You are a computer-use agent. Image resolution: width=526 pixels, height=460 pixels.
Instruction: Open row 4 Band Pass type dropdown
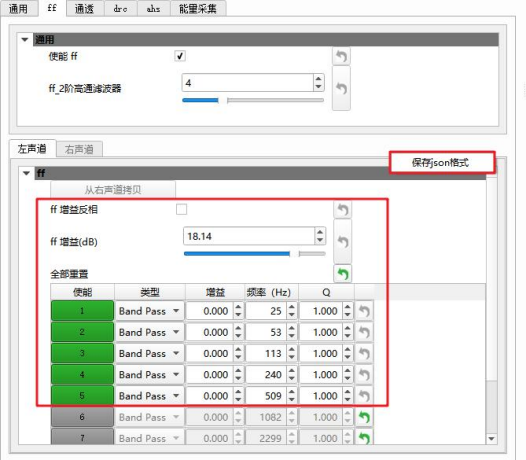(x=150, y=374)
